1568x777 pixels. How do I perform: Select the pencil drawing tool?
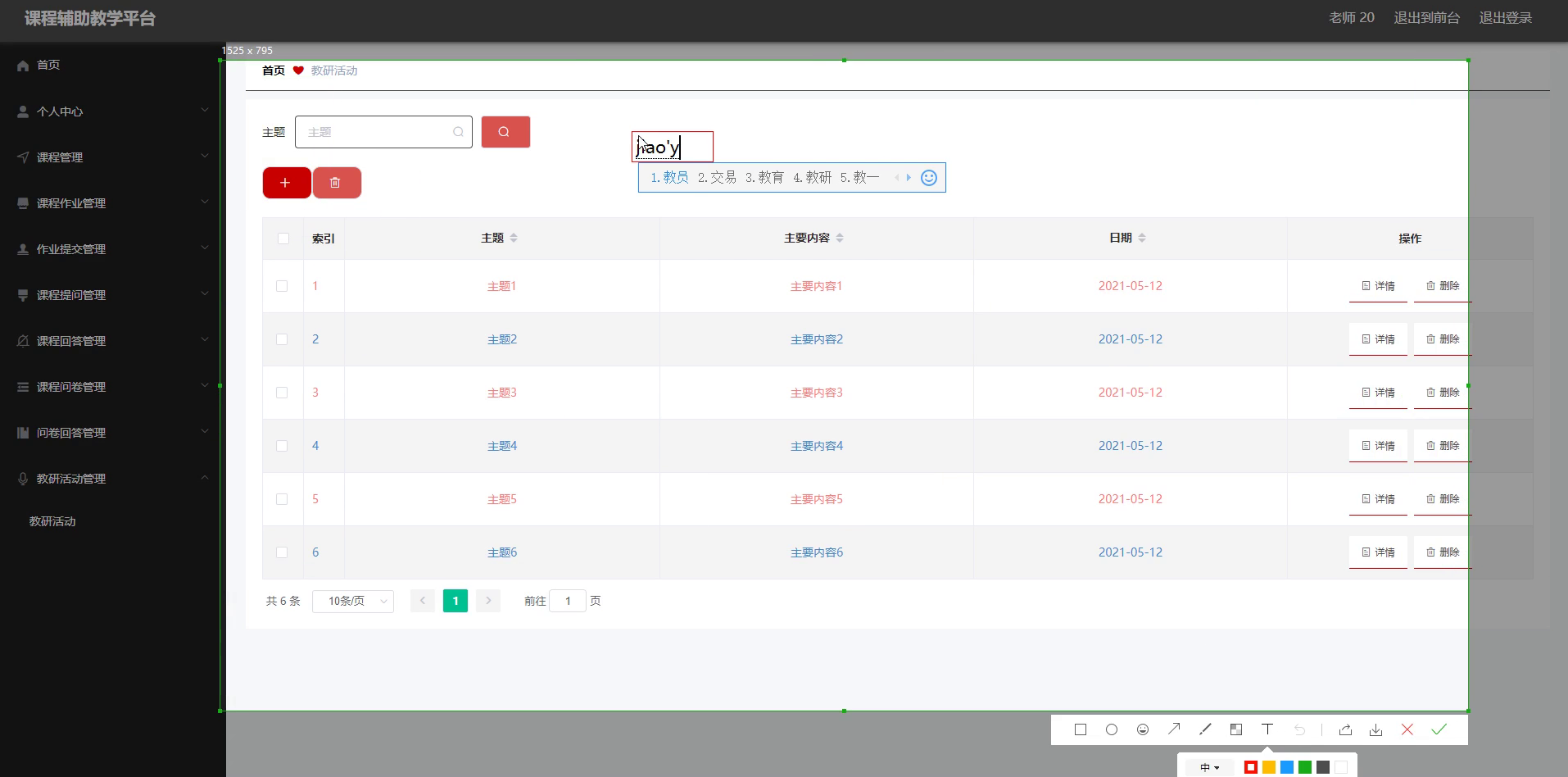click(x=1205, y=729)
